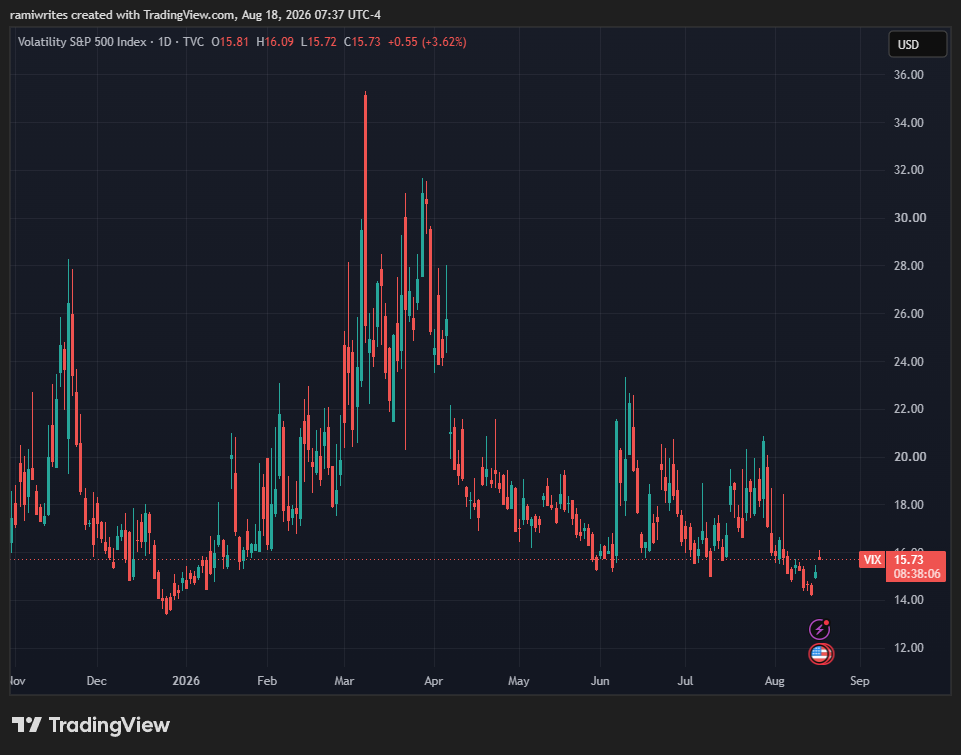Click the 08:38:06 countdown timer
This screenshot has height=755, width=961.
916,574
